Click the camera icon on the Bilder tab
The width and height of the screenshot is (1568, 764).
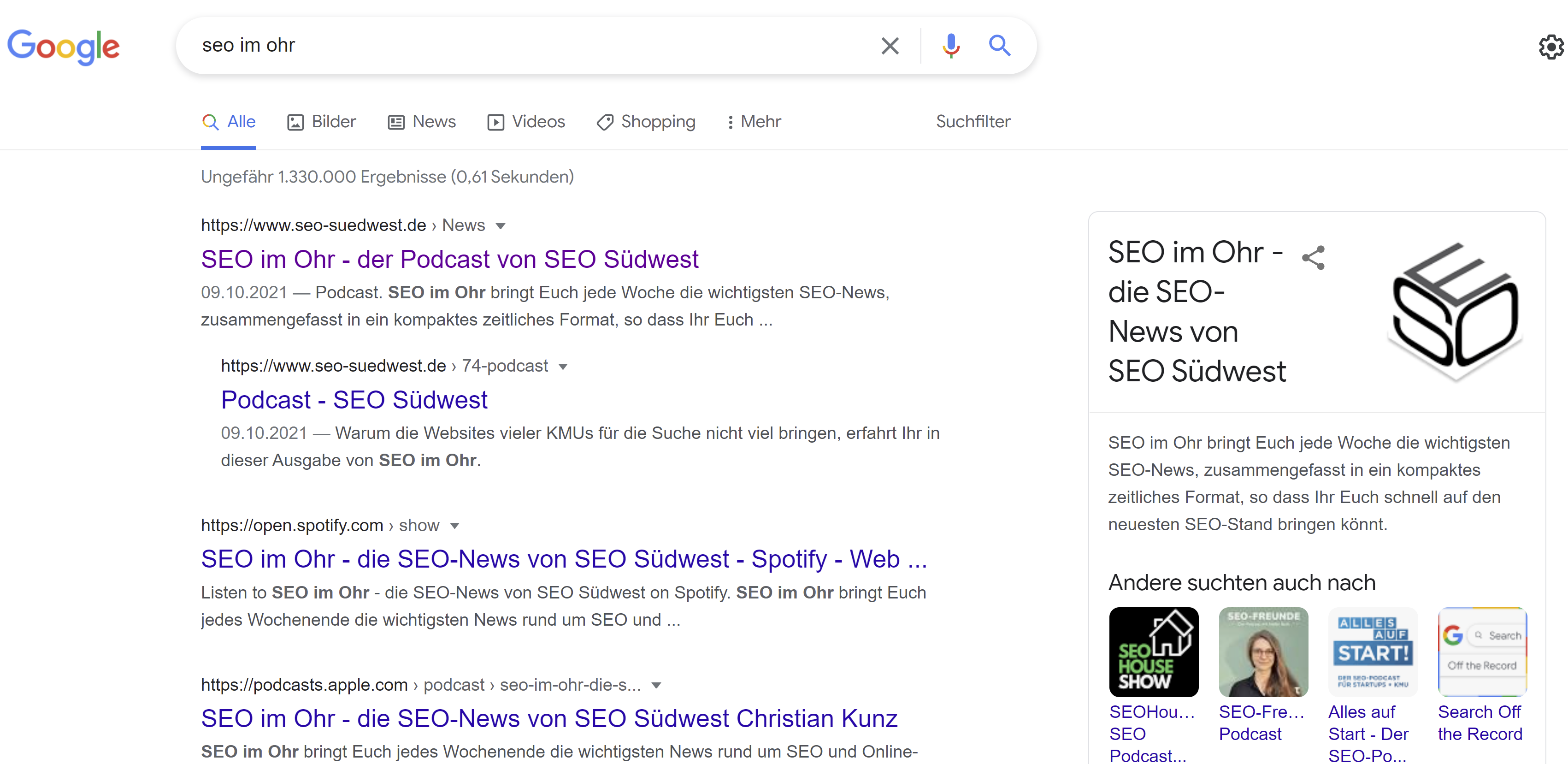click(296, 122)
